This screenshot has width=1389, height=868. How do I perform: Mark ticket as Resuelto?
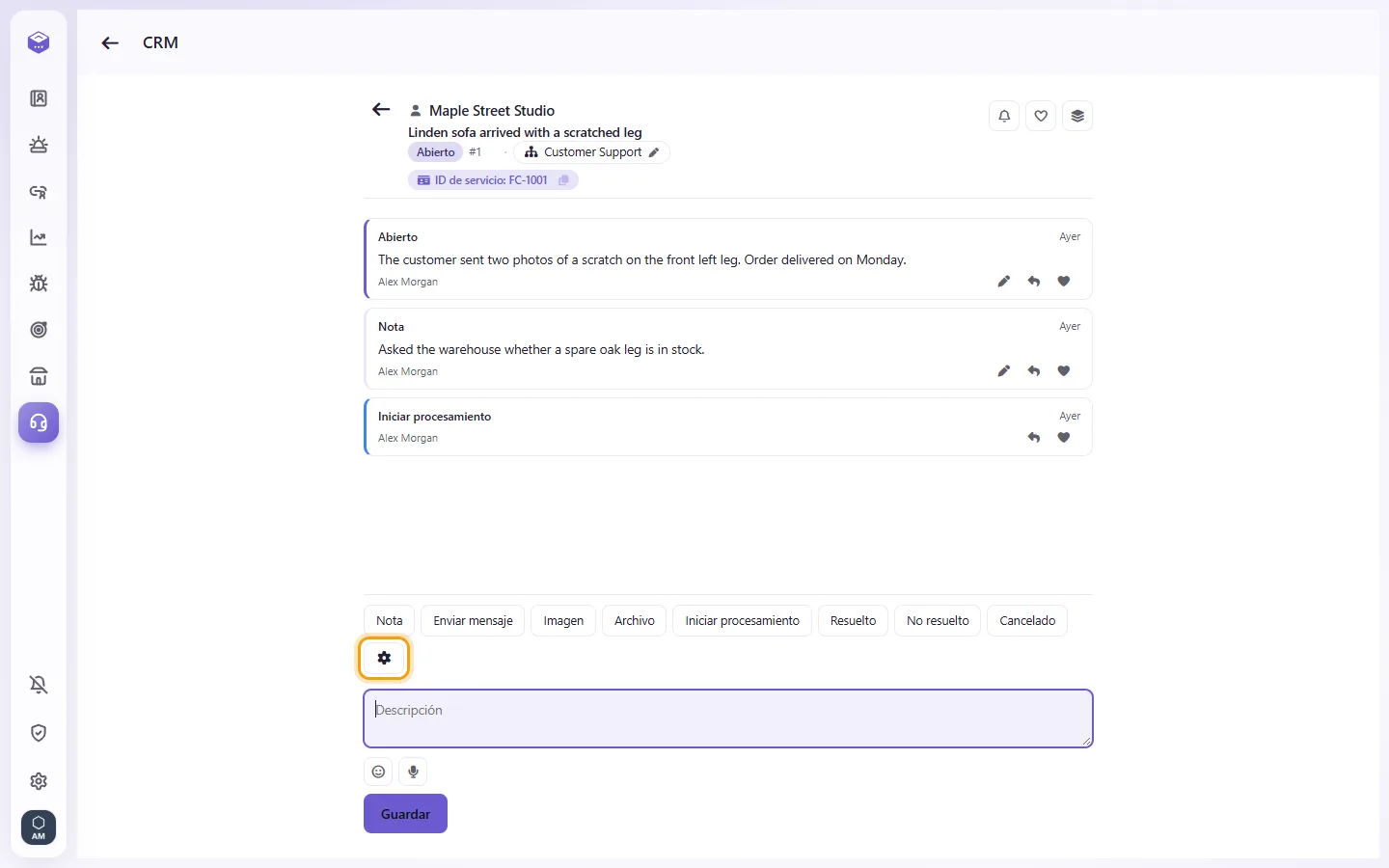coord(854,621)
